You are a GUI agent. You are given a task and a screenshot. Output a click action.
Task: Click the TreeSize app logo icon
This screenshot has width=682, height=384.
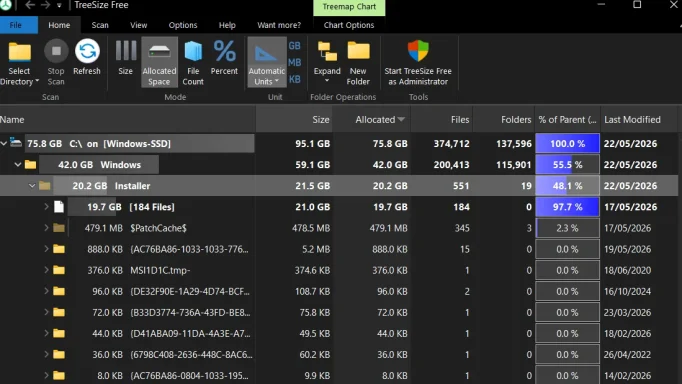click(5, 5)
